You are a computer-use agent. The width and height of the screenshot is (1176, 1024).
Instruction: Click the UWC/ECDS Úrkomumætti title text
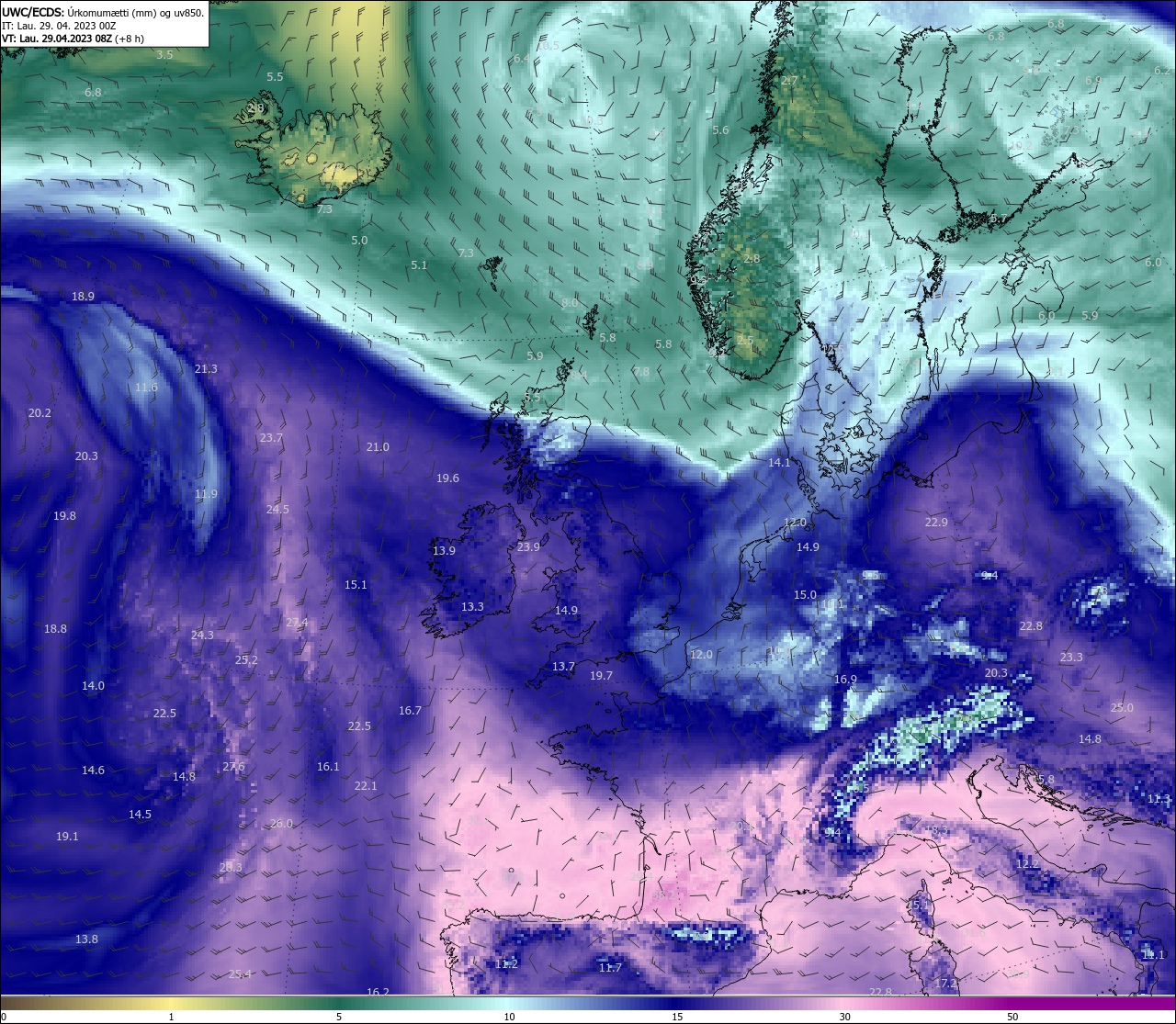(103, 13)
